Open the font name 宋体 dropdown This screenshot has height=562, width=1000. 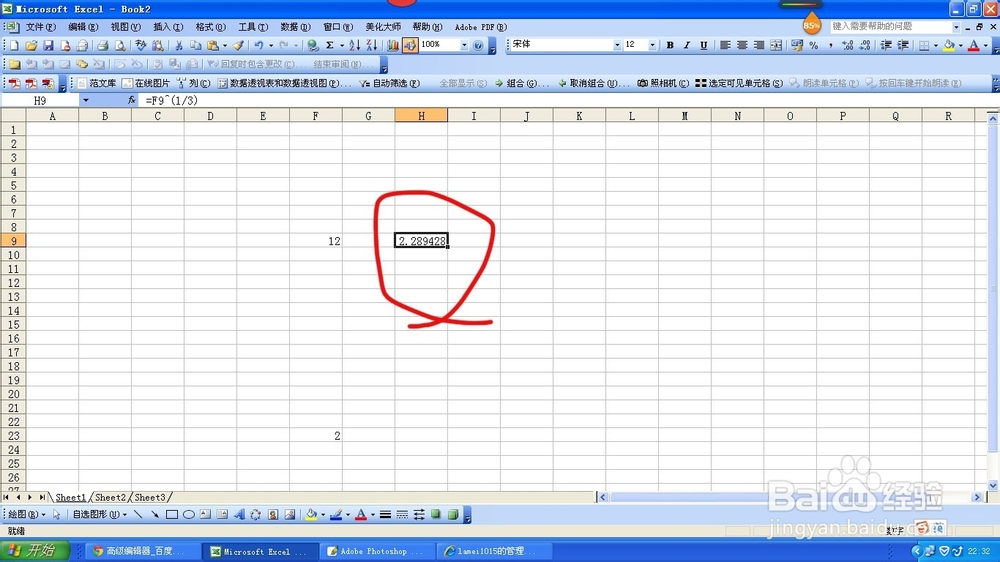[617, 45]
